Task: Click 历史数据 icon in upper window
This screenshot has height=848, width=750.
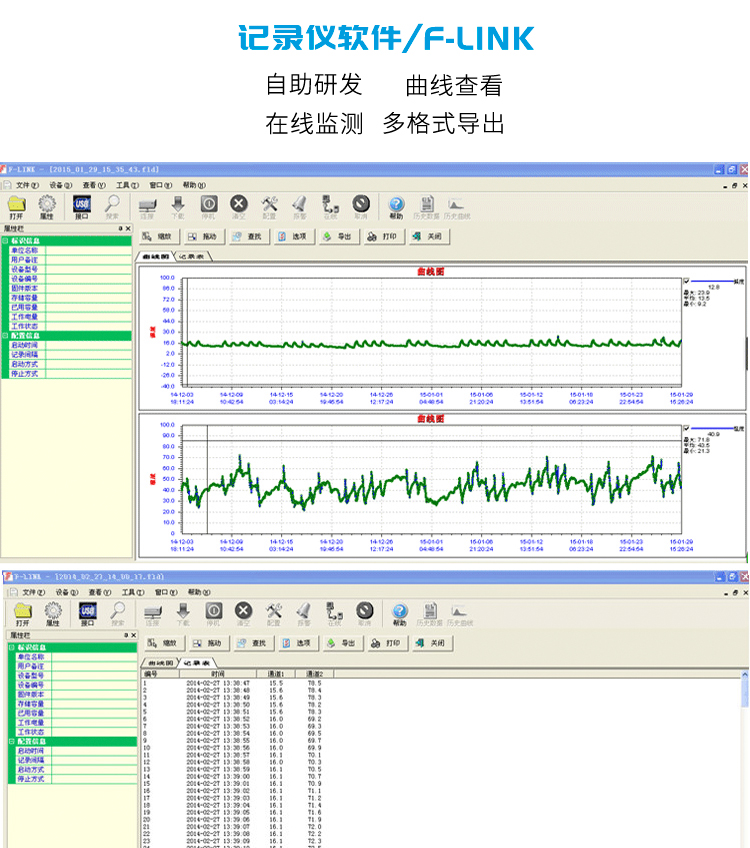Action: pos(427,207)
